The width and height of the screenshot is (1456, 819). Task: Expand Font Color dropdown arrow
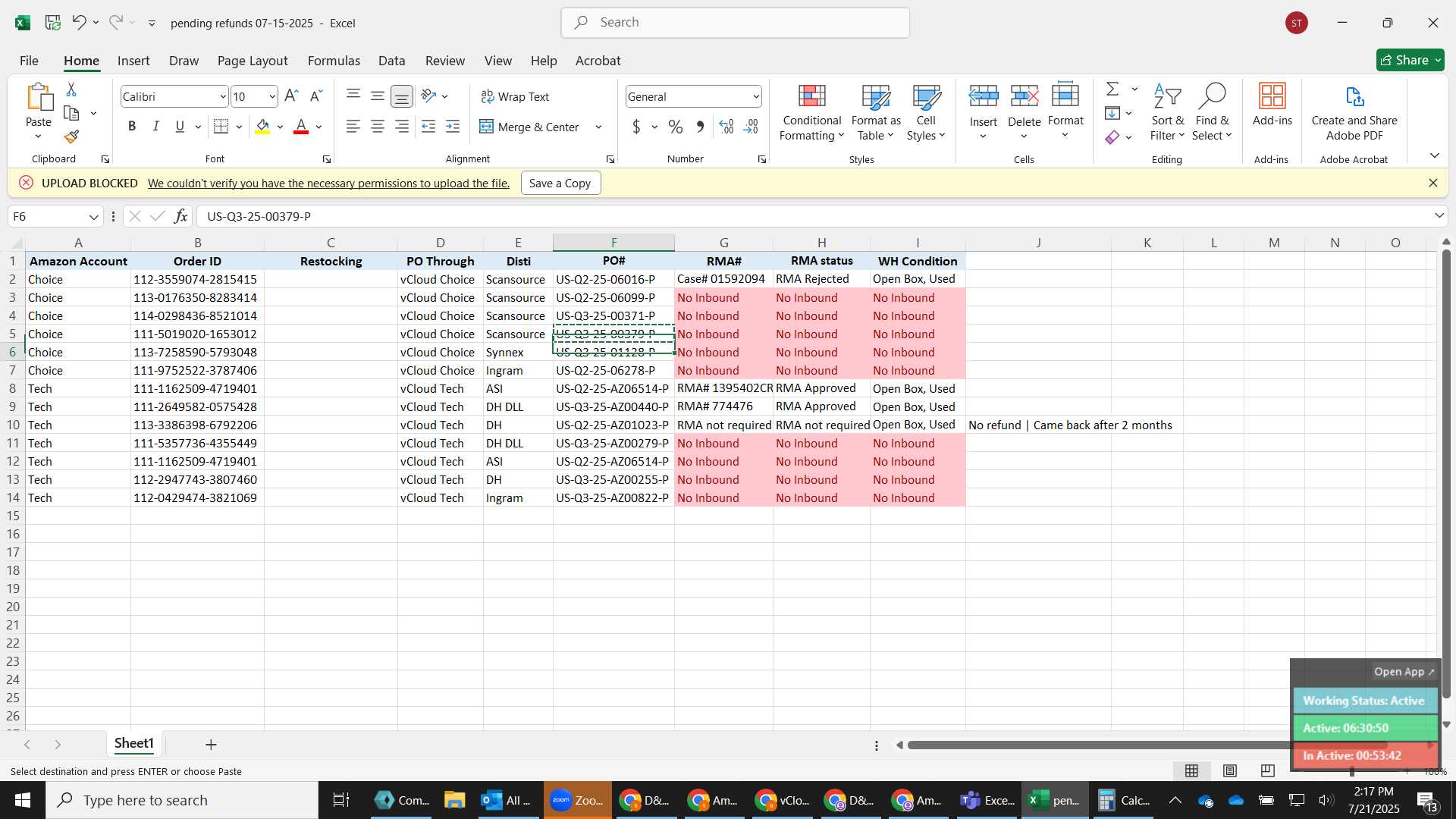click(319, 127)
